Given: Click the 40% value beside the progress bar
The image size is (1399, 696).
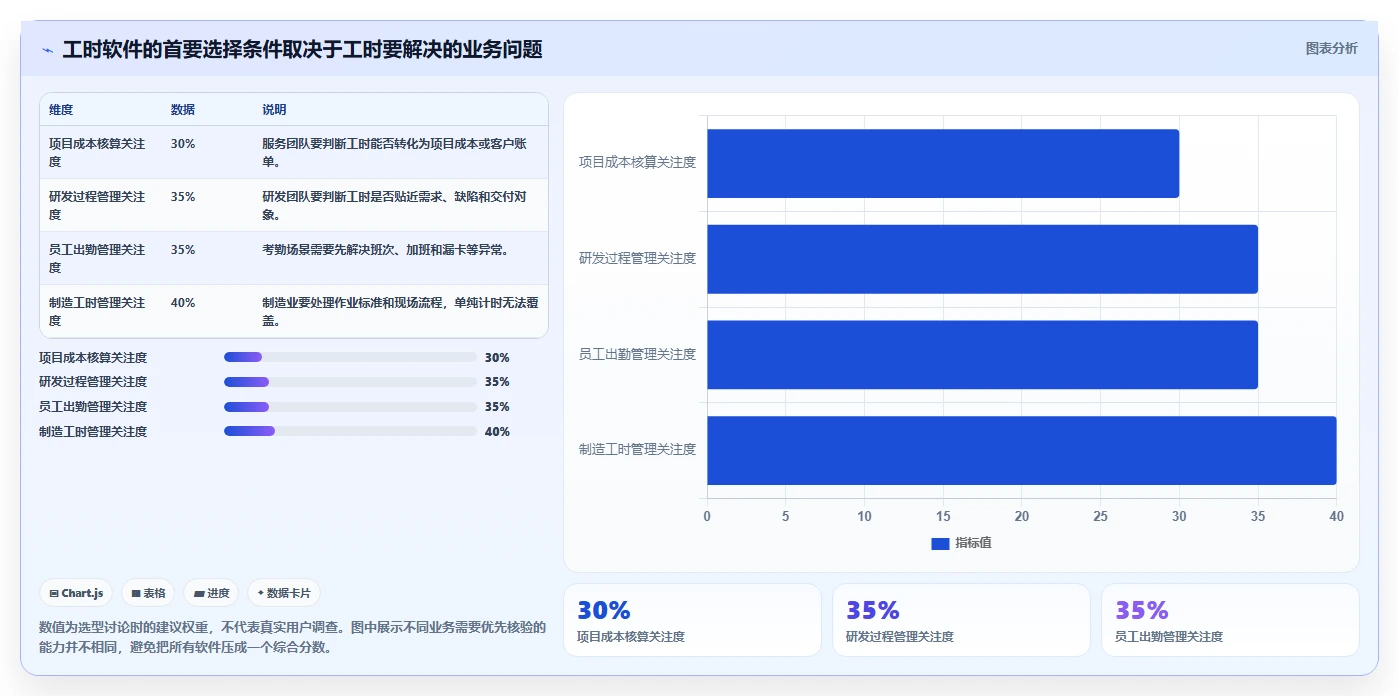Looking at the screenshot, I should (x=497, y=432).
